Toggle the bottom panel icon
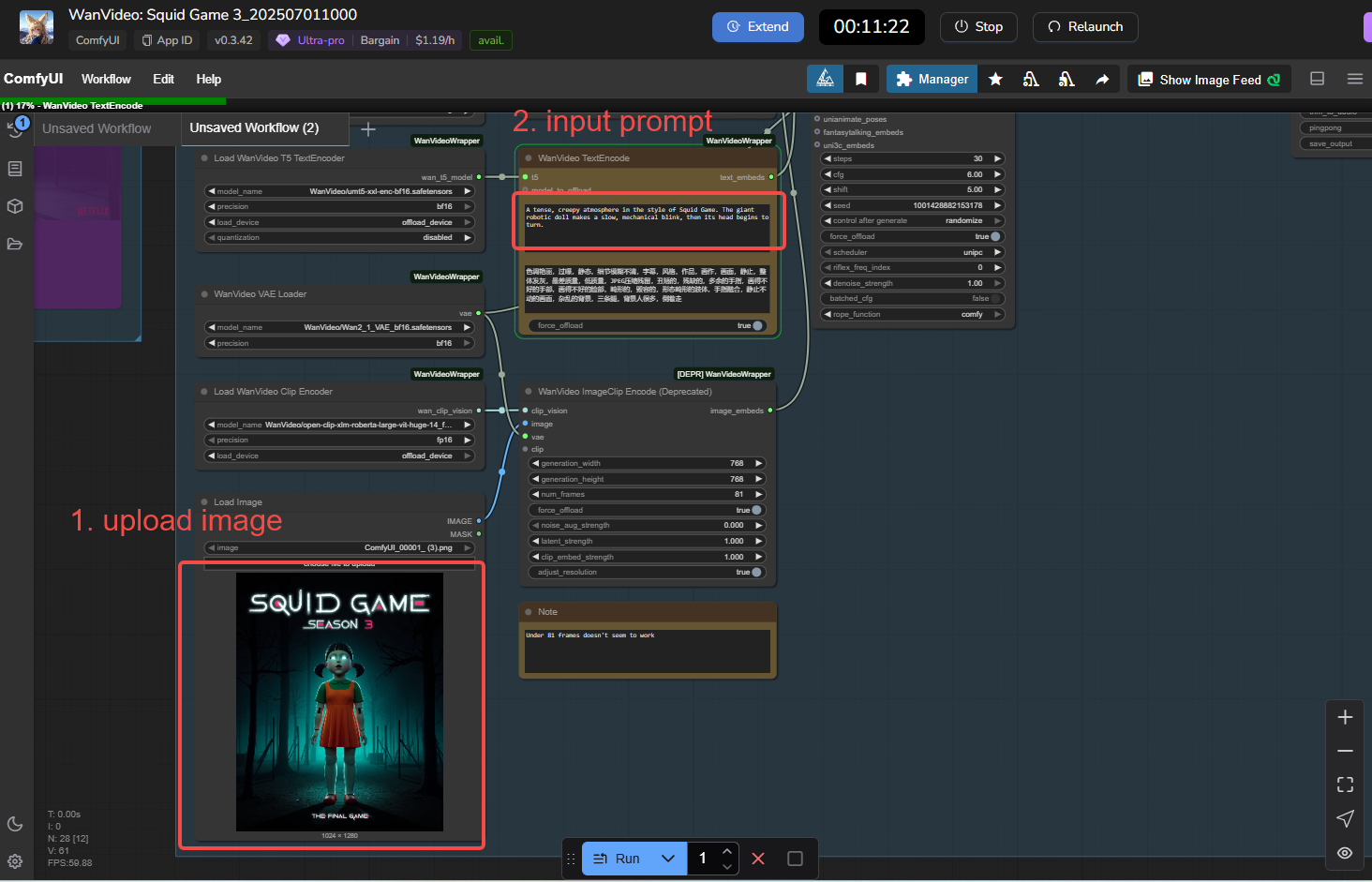Viewport: 1372px width, 882px height. coord(1317,79)
